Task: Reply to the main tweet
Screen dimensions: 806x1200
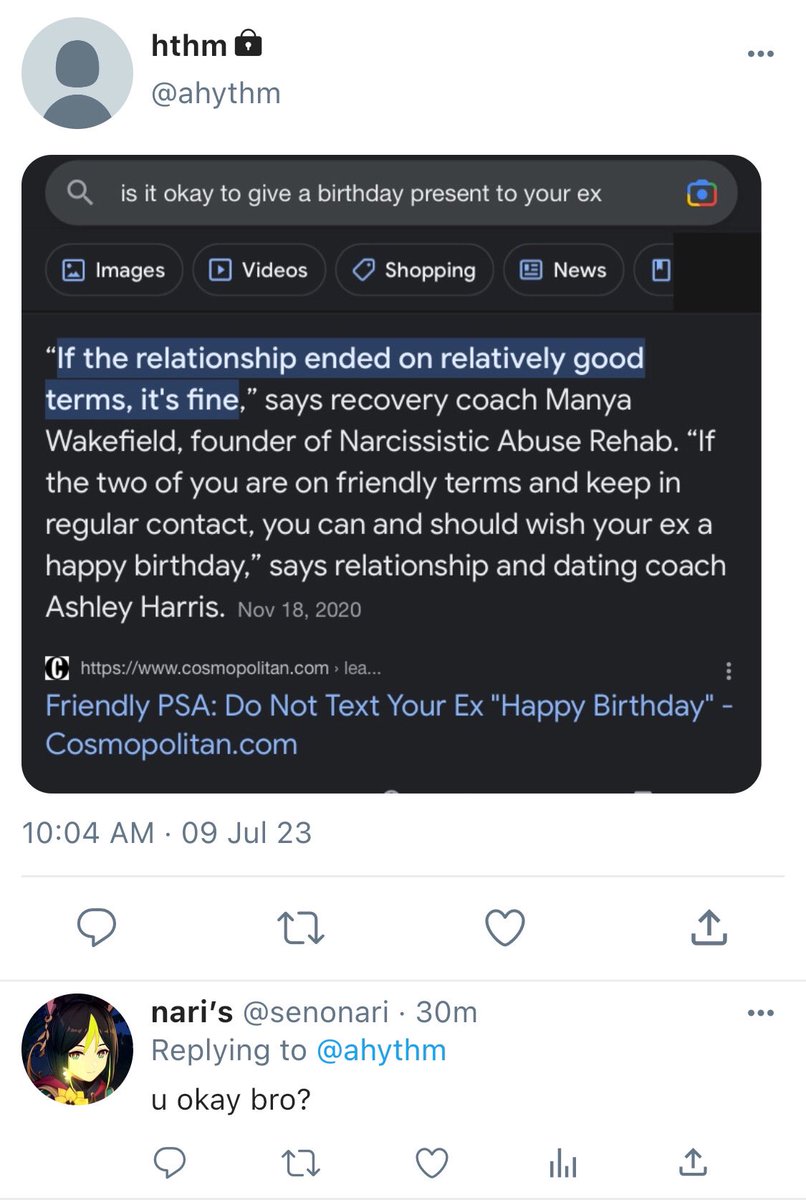Action: point(97,929)
